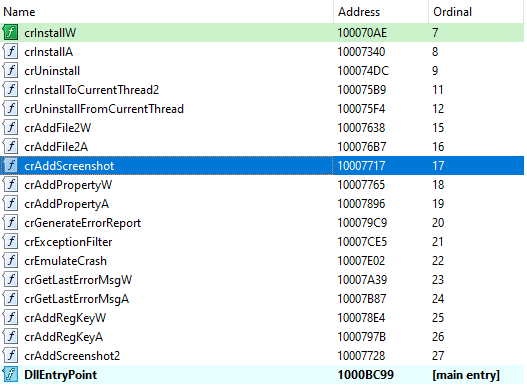Click the function icon beside crEmulateCrash
Viewport: 527px width, 391px height.
(10, 261)
